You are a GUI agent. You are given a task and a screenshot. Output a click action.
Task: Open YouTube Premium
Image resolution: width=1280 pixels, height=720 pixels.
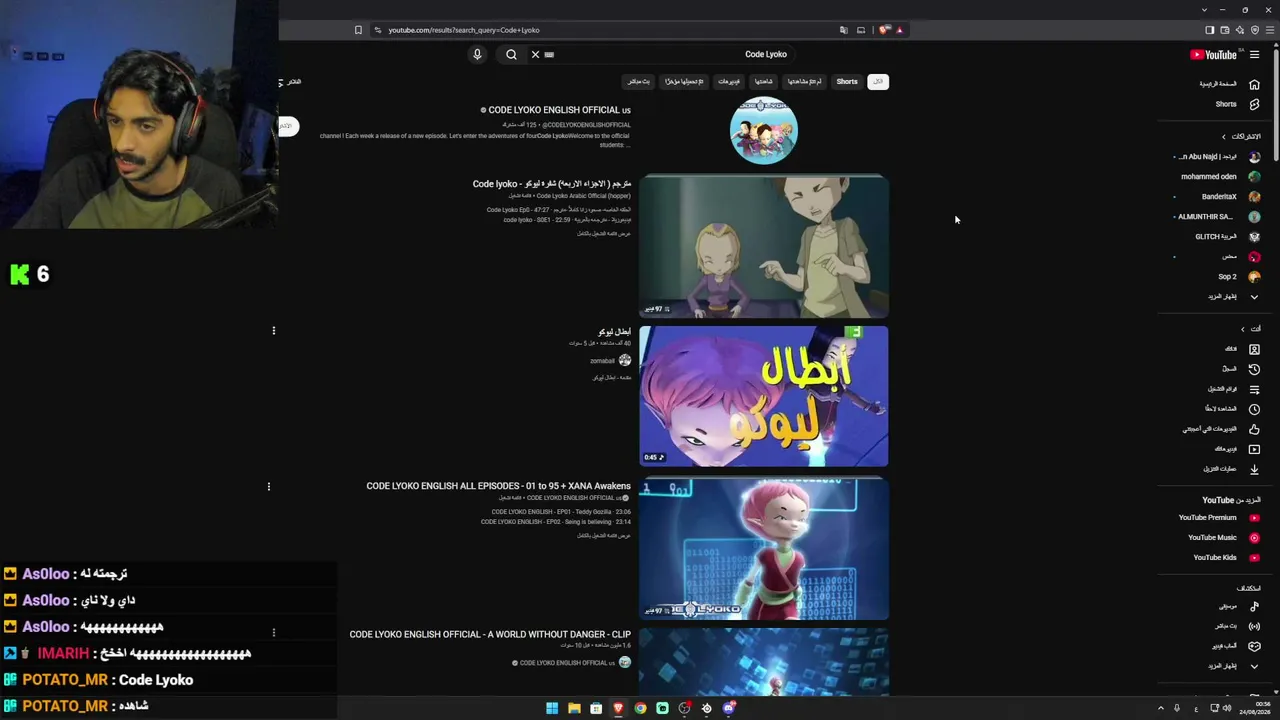[x=1218, y=518]
